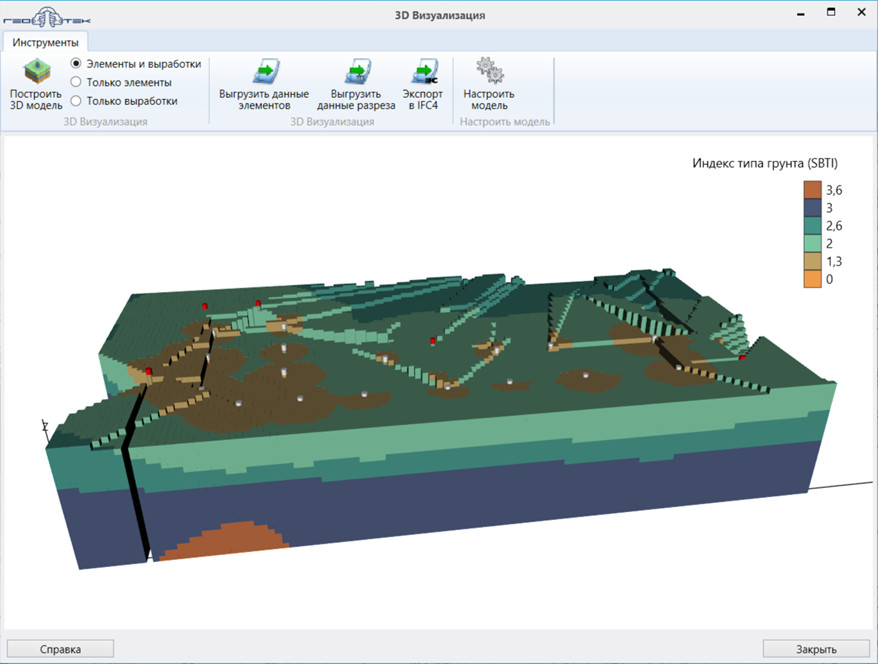Select the light green 2 legend swatch

(812, 243)
